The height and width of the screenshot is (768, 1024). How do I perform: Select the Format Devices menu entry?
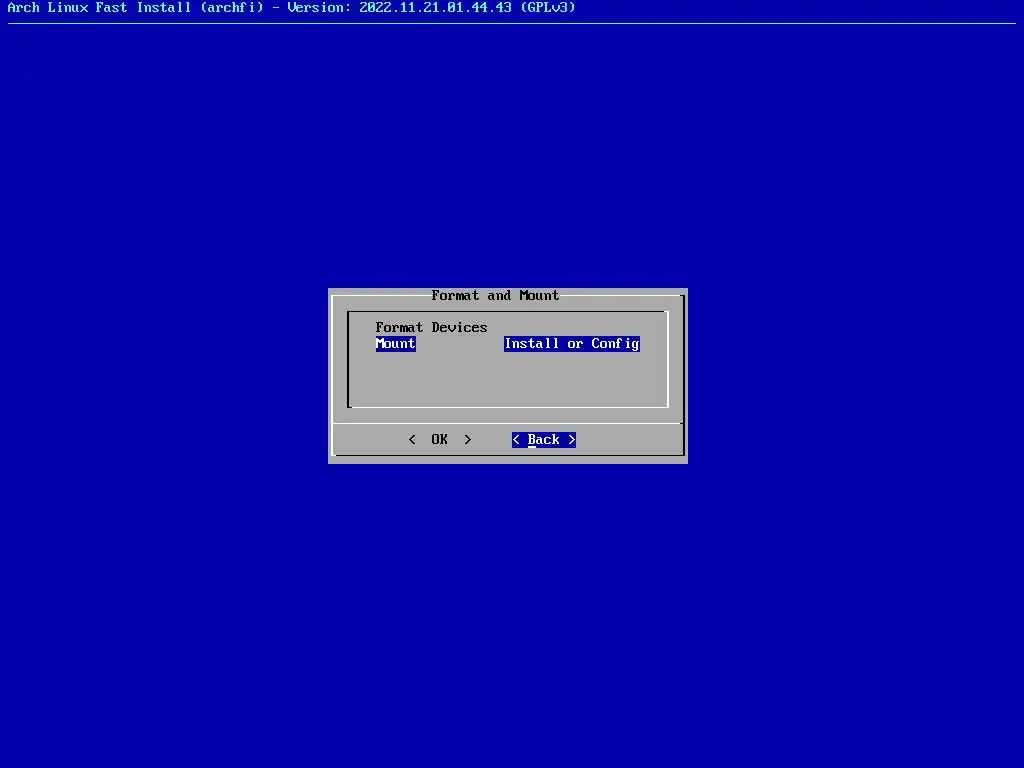pos(431,327)
